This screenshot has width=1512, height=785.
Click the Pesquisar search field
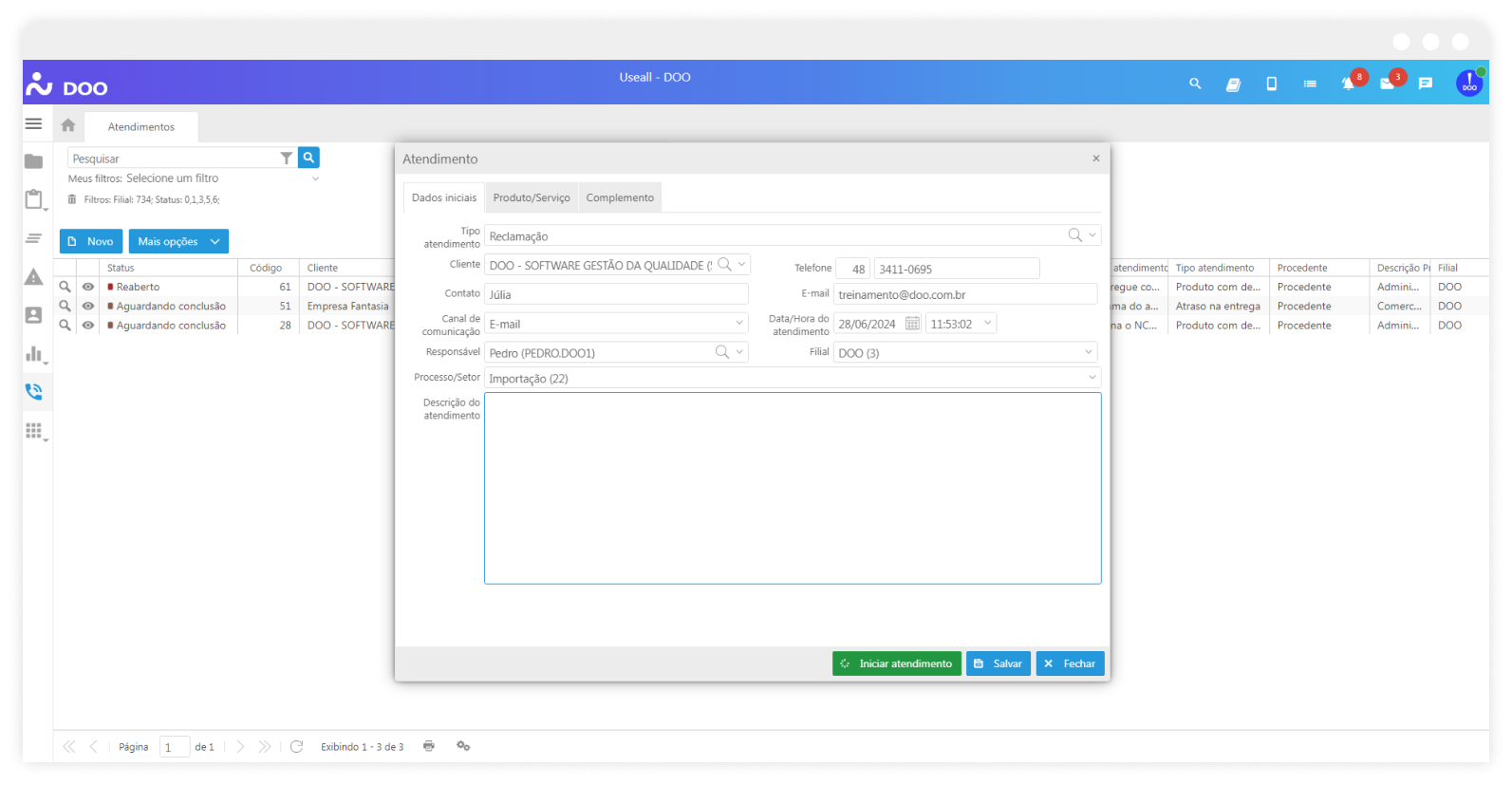(x=174, y=159)
